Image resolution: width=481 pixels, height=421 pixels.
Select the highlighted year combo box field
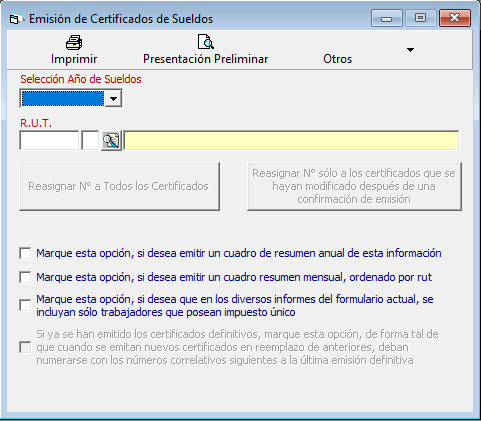(x=63, y=99)
